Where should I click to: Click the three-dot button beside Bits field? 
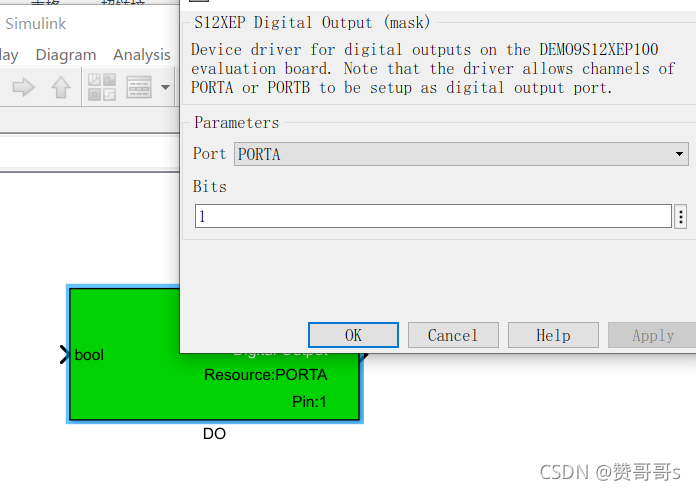click(680, 217)
